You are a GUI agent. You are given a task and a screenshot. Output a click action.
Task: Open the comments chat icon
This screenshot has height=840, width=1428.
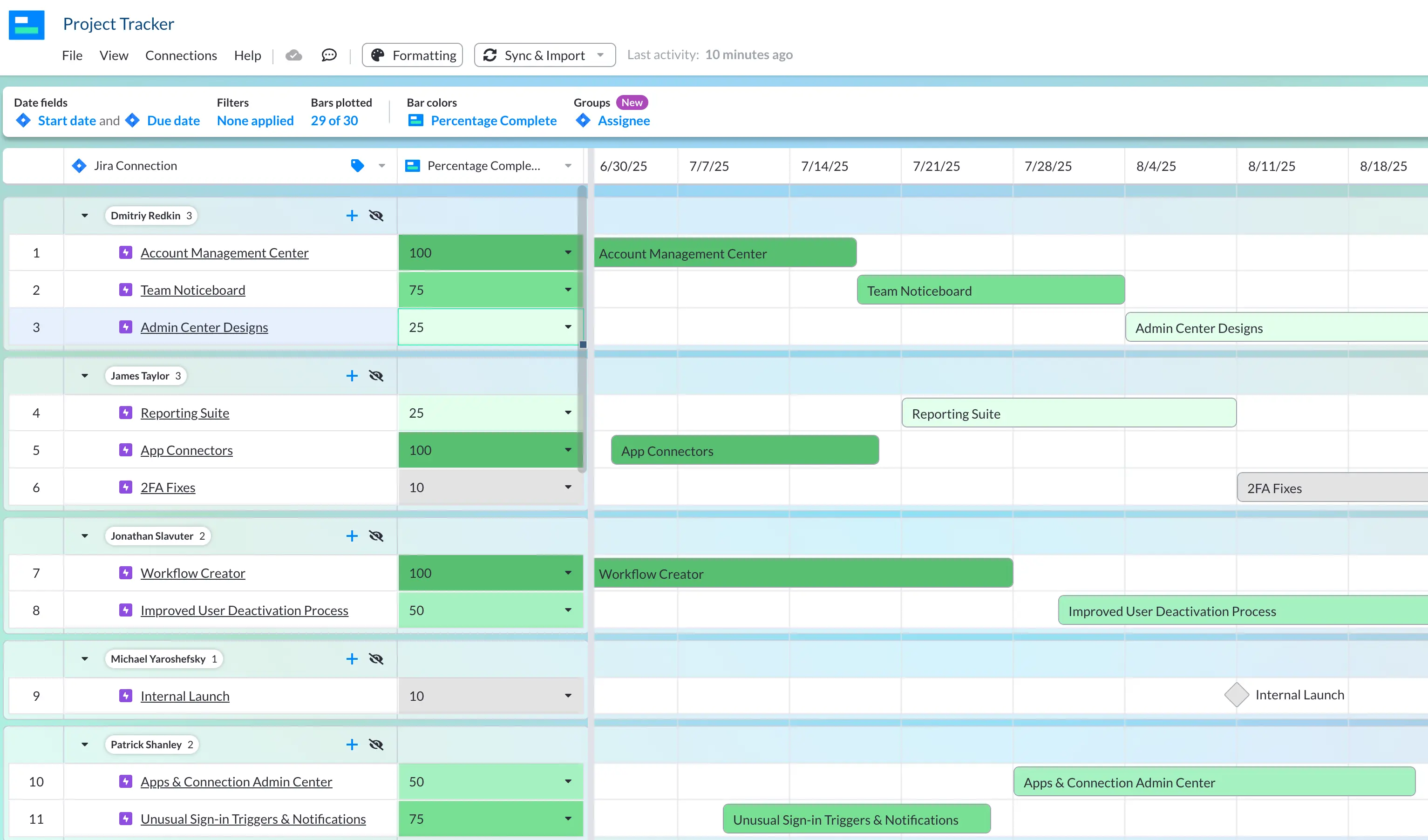point(329,55)
